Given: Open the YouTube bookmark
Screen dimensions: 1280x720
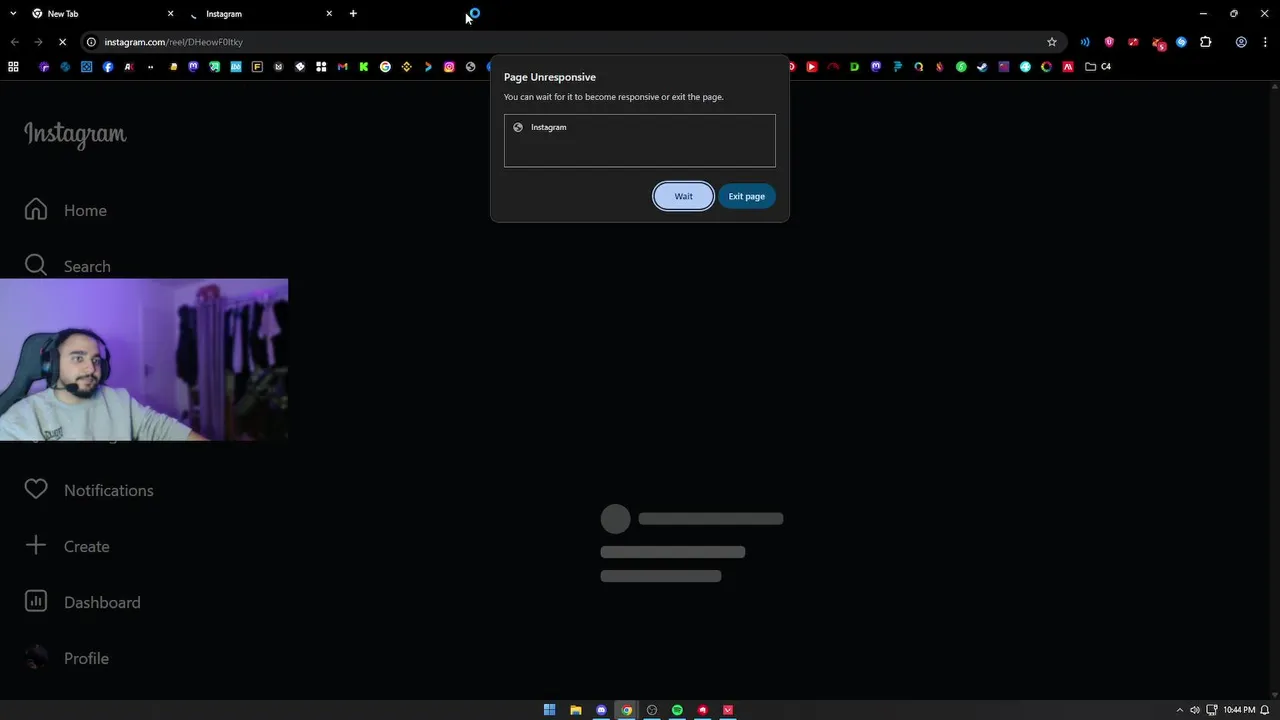Looking at the screenshot, I should [x=812, y=67].
